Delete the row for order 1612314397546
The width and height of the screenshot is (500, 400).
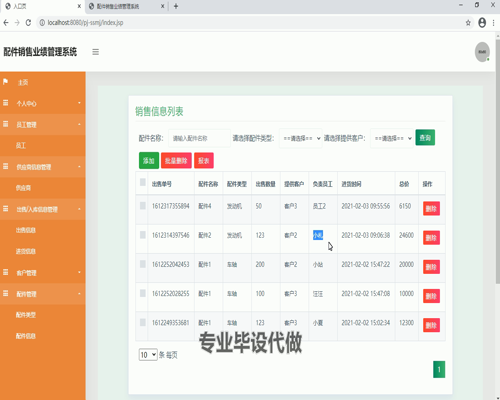pyautogui.click(x=431, y=238)
